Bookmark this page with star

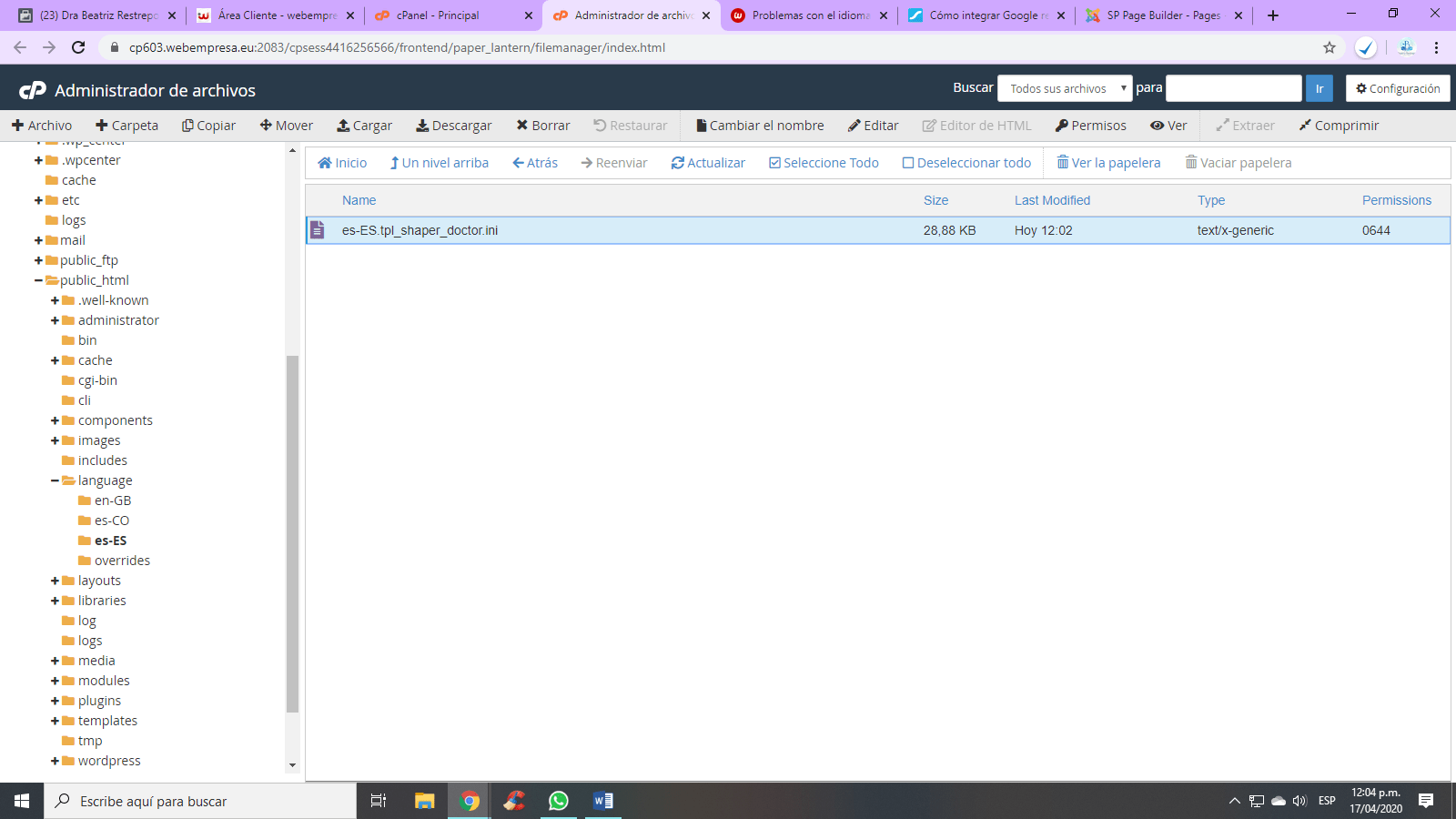coord(1330,47)
